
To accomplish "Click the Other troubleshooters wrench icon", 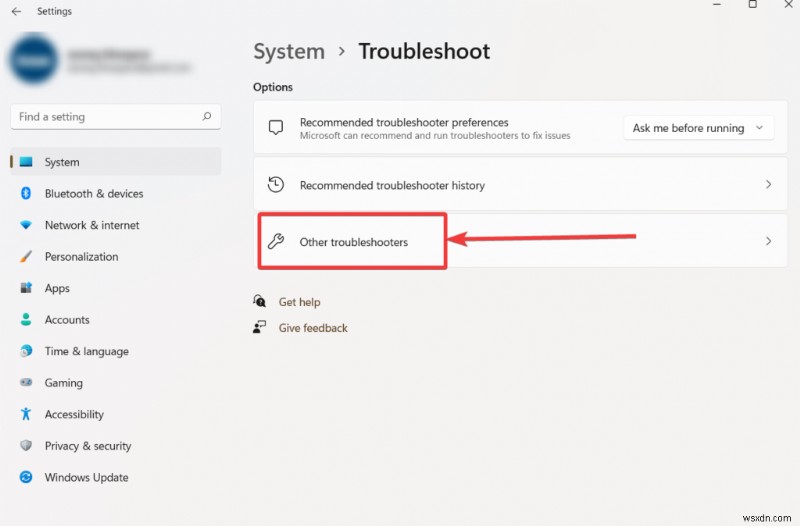I will point(276,241).
